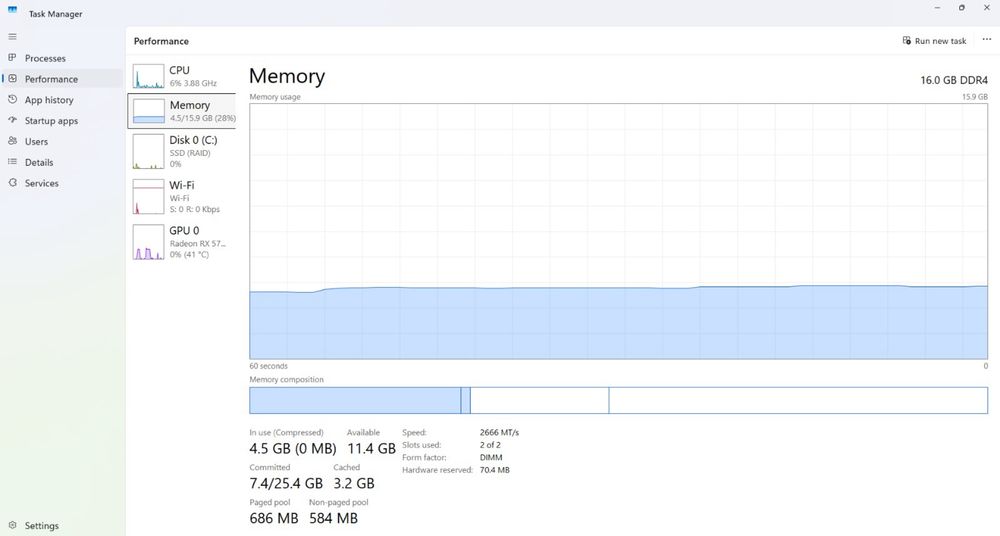Click inside the Memory usage graph

618,231
